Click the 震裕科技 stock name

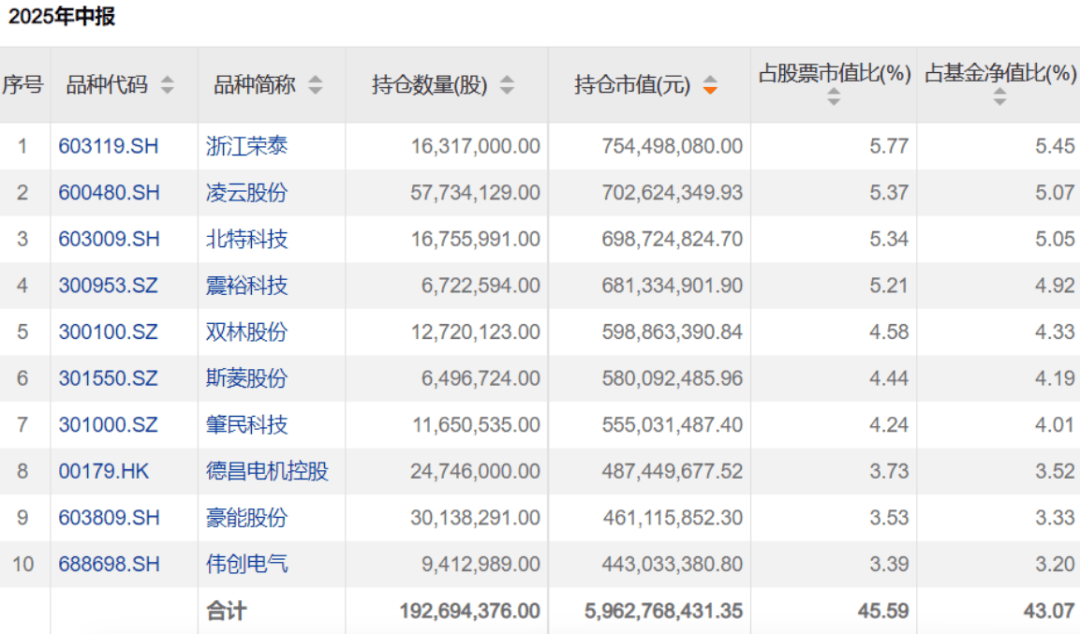247,286
